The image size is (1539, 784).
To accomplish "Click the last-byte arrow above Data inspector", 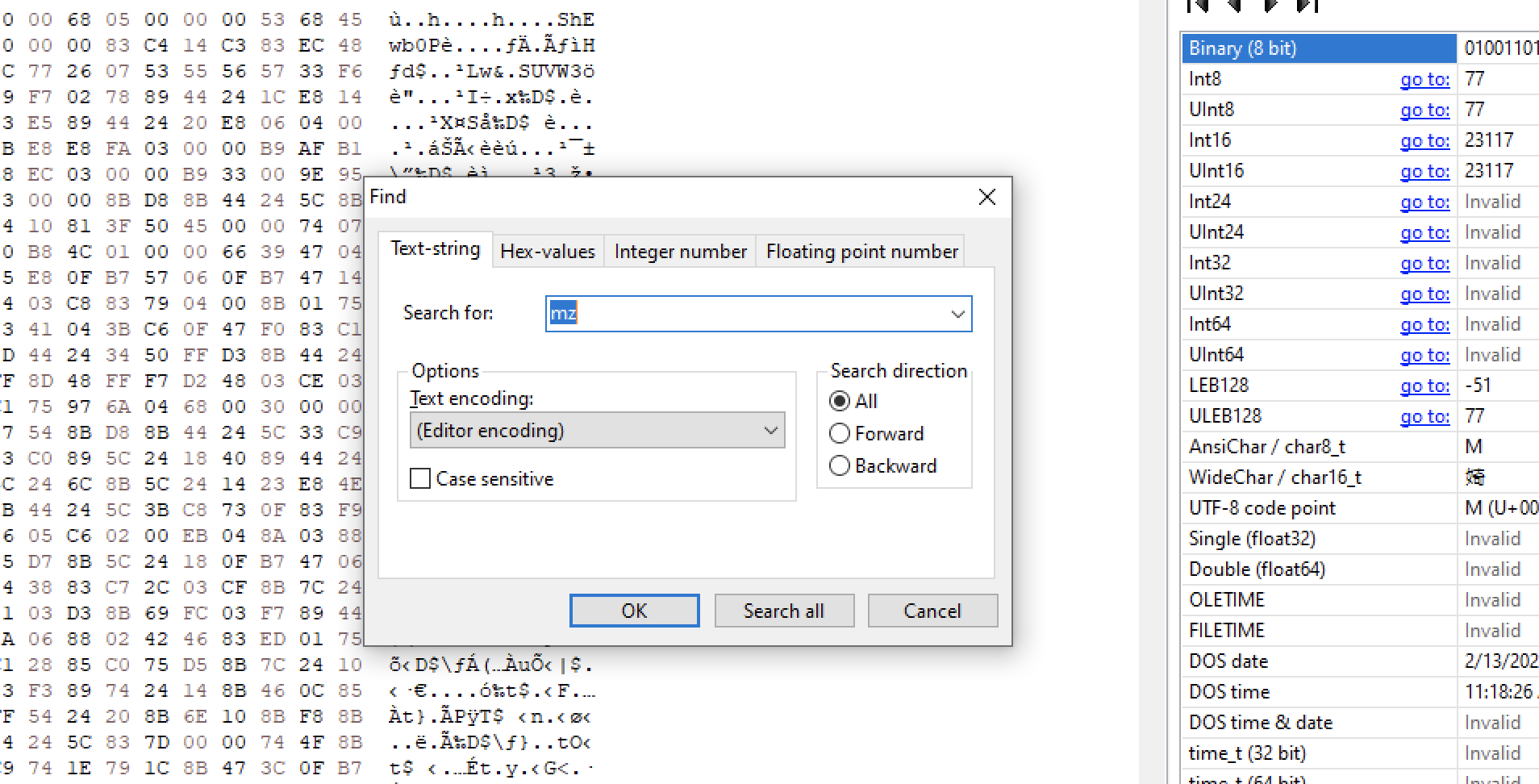I will 1308,6.
